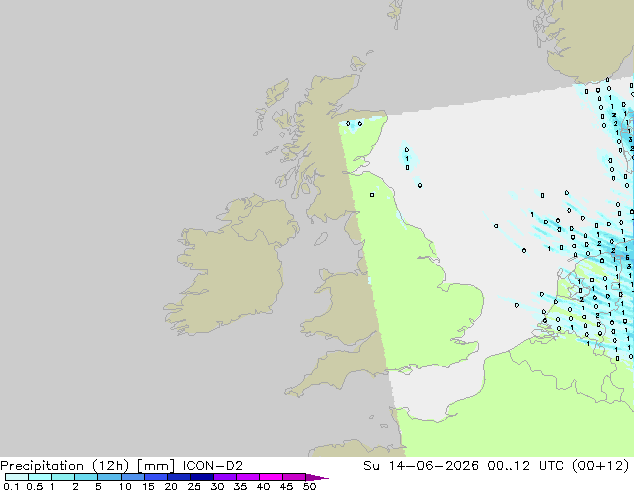The image size is (634, 490).
Task: Click the small rain cell off eastern Scotland
Action: [408, 158]
